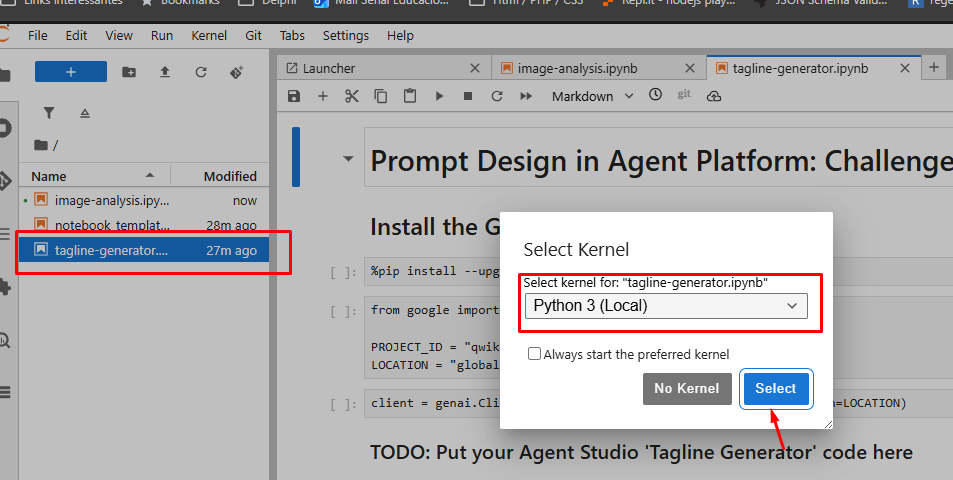Select notebook_template file in file browser
This screenshot has width=953, height=480.
144,224
